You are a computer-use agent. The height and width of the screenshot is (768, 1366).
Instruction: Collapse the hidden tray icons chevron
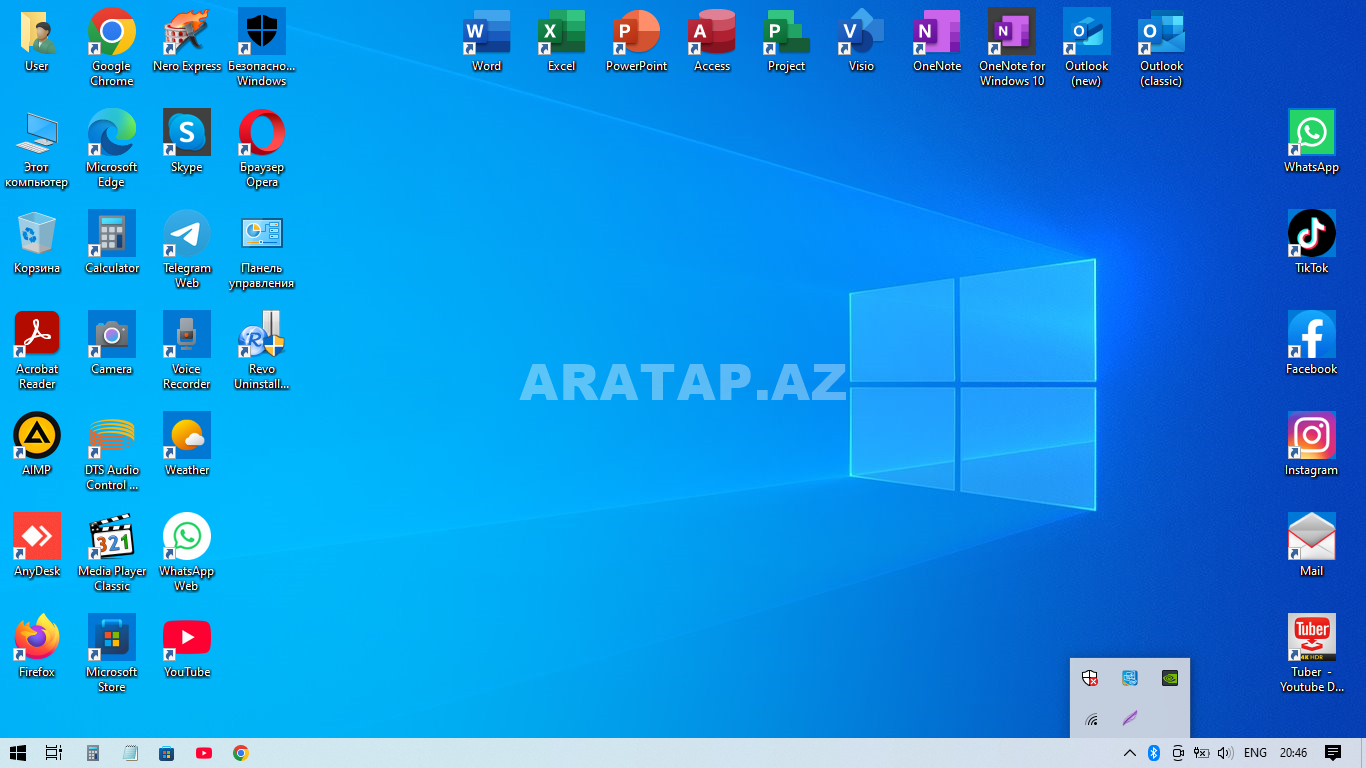pos(1130,753)
